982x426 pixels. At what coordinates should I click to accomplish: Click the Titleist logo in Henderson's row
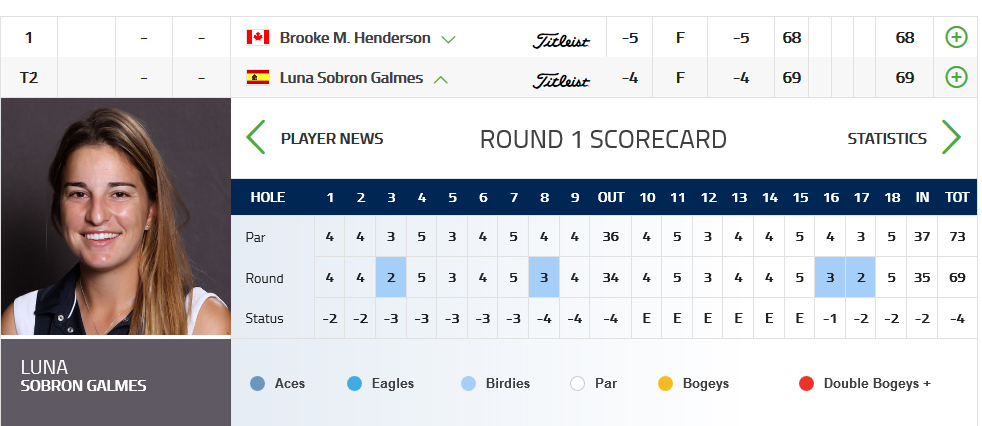coord(561,40)
